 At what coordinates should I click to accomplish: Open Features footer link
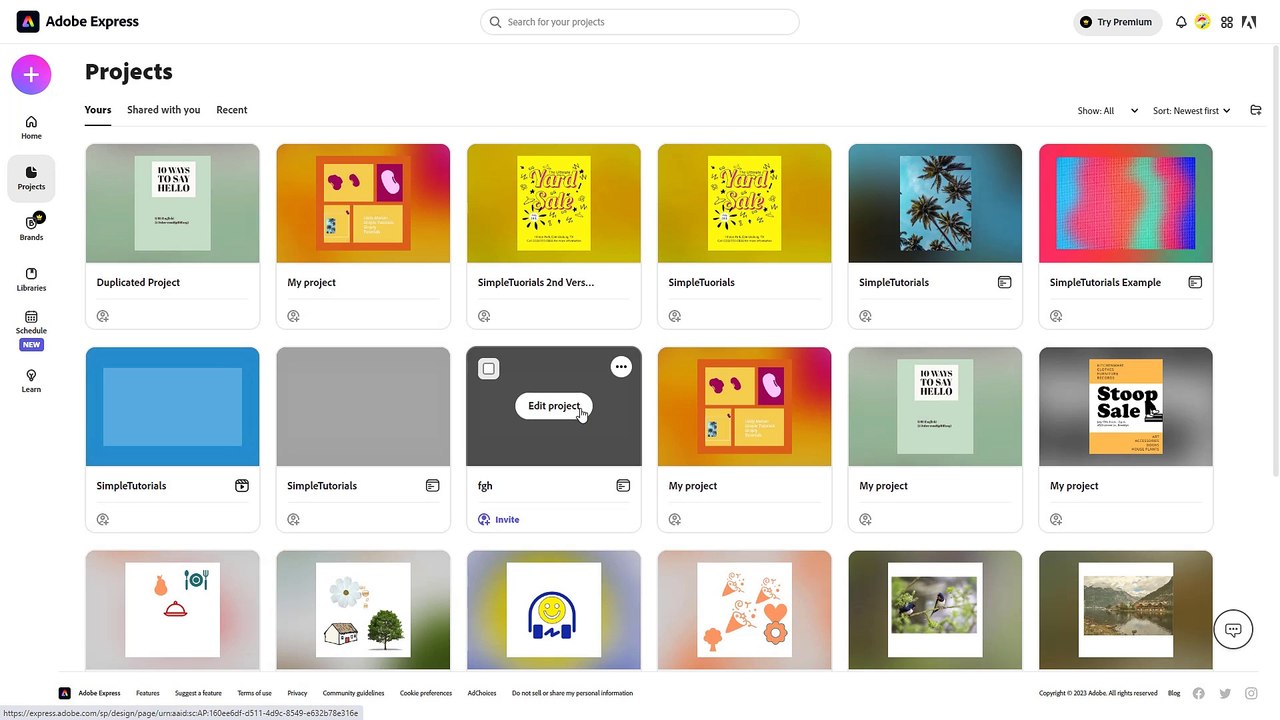[148, 693]
